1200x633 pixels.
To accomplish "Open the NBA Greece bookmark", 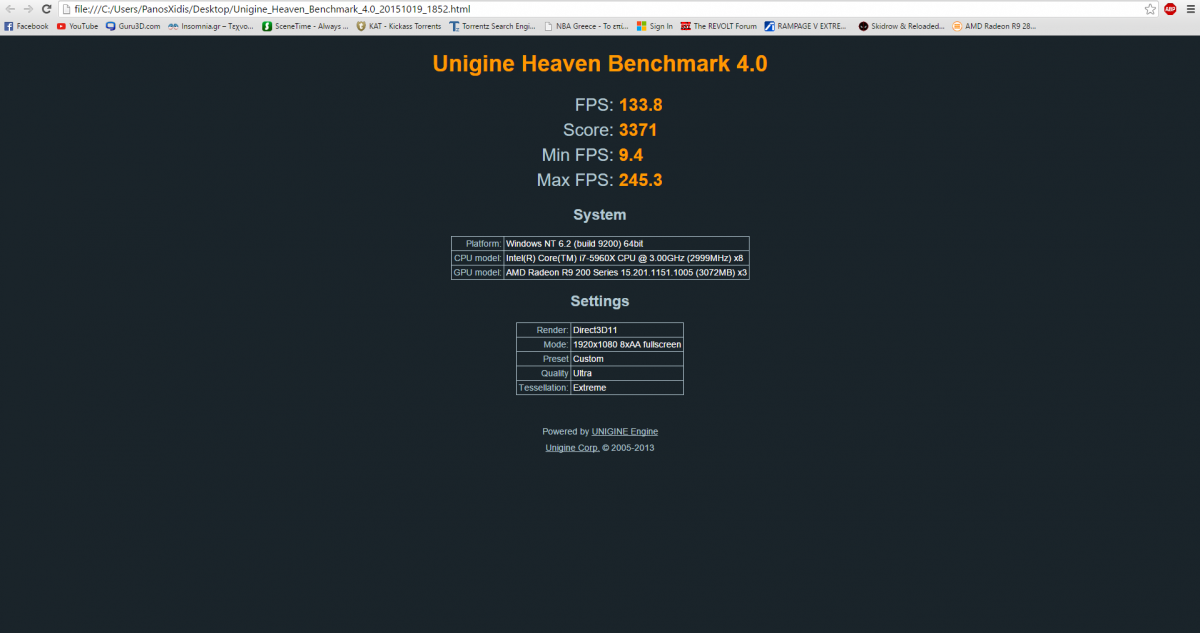I will tap(588, 26).
